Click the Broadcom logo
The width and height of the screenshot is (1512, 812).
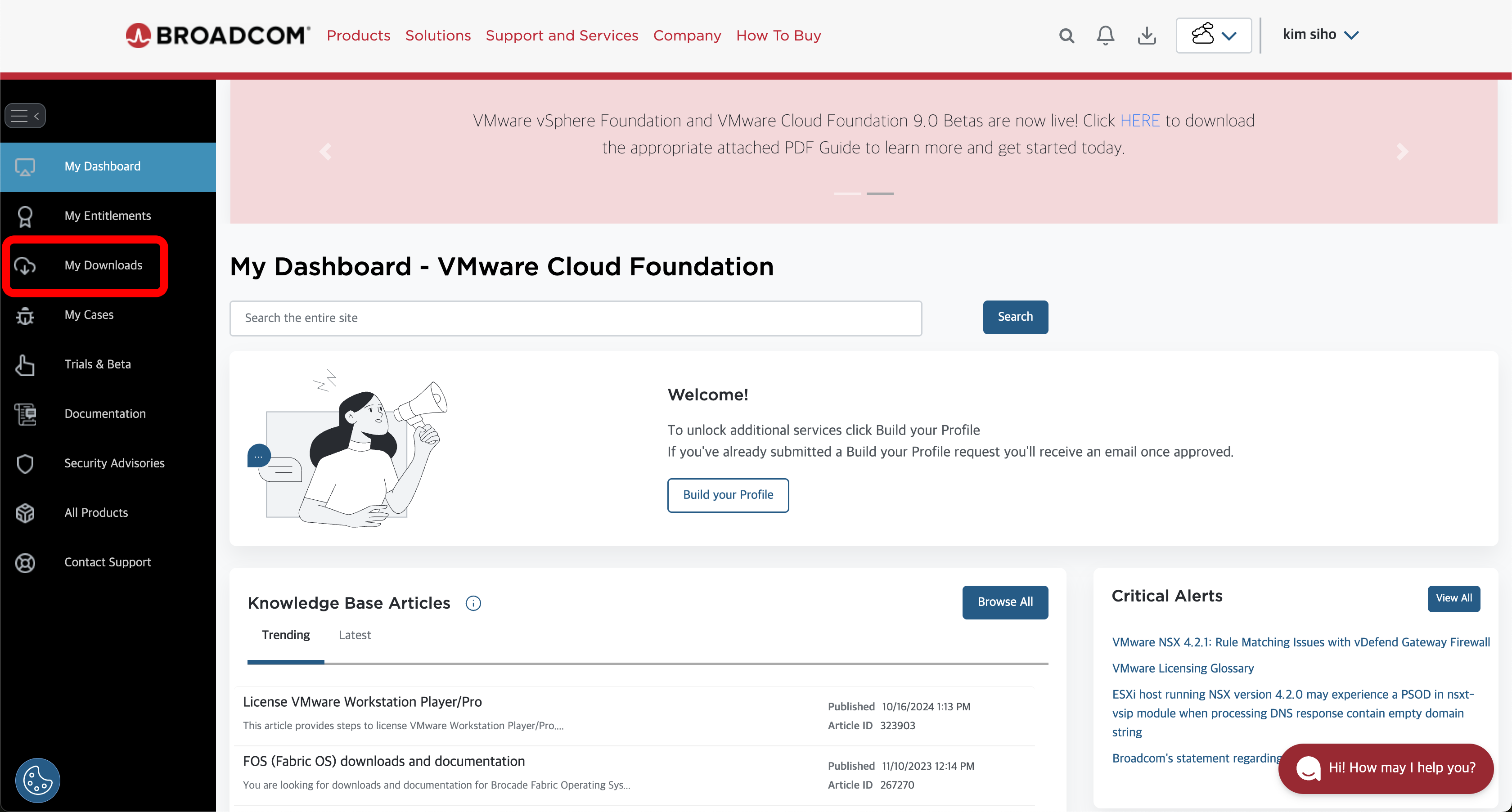pyautogui.click(x=218, y=35)
